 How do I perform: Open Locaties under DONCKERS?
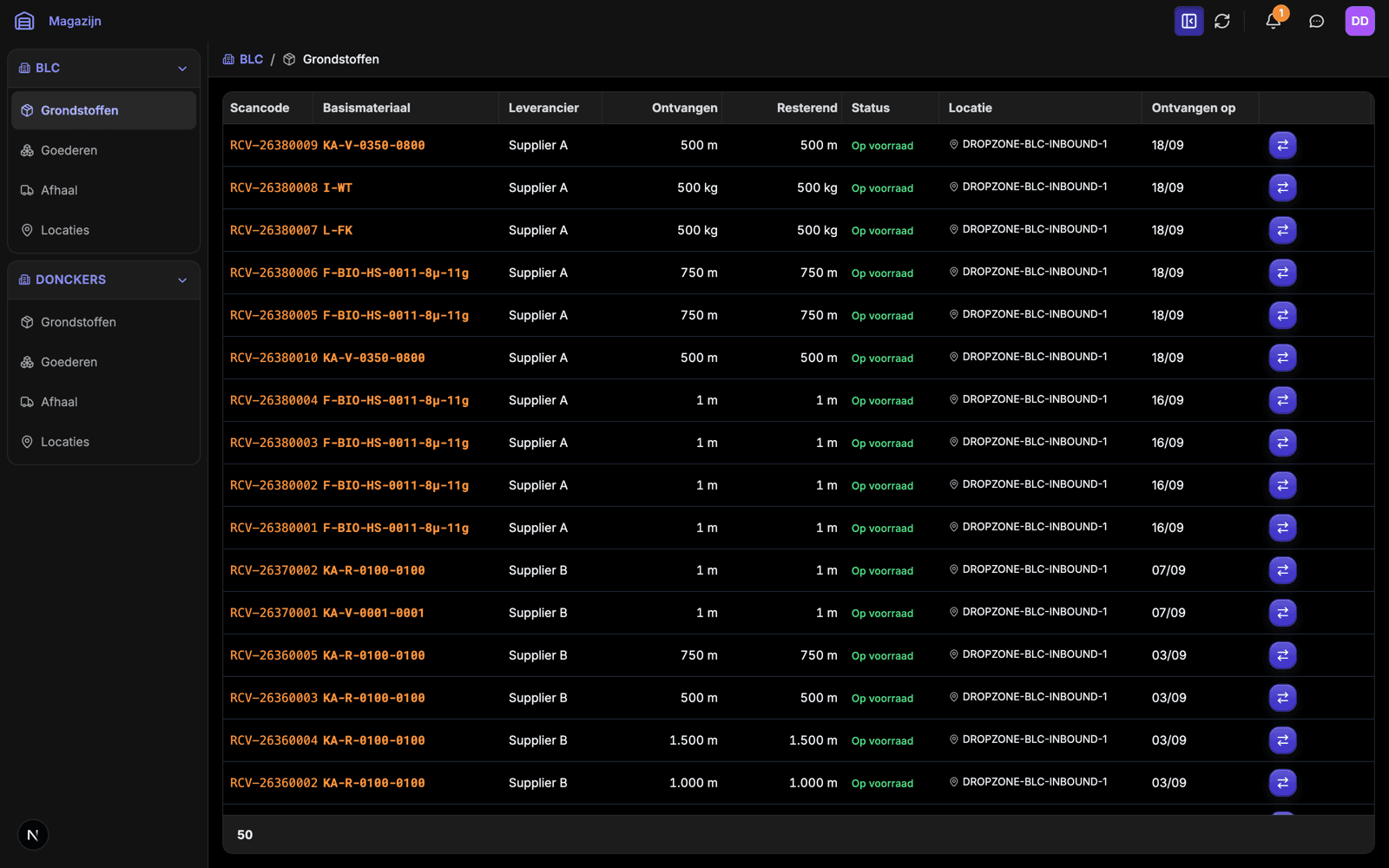(104, 442)
